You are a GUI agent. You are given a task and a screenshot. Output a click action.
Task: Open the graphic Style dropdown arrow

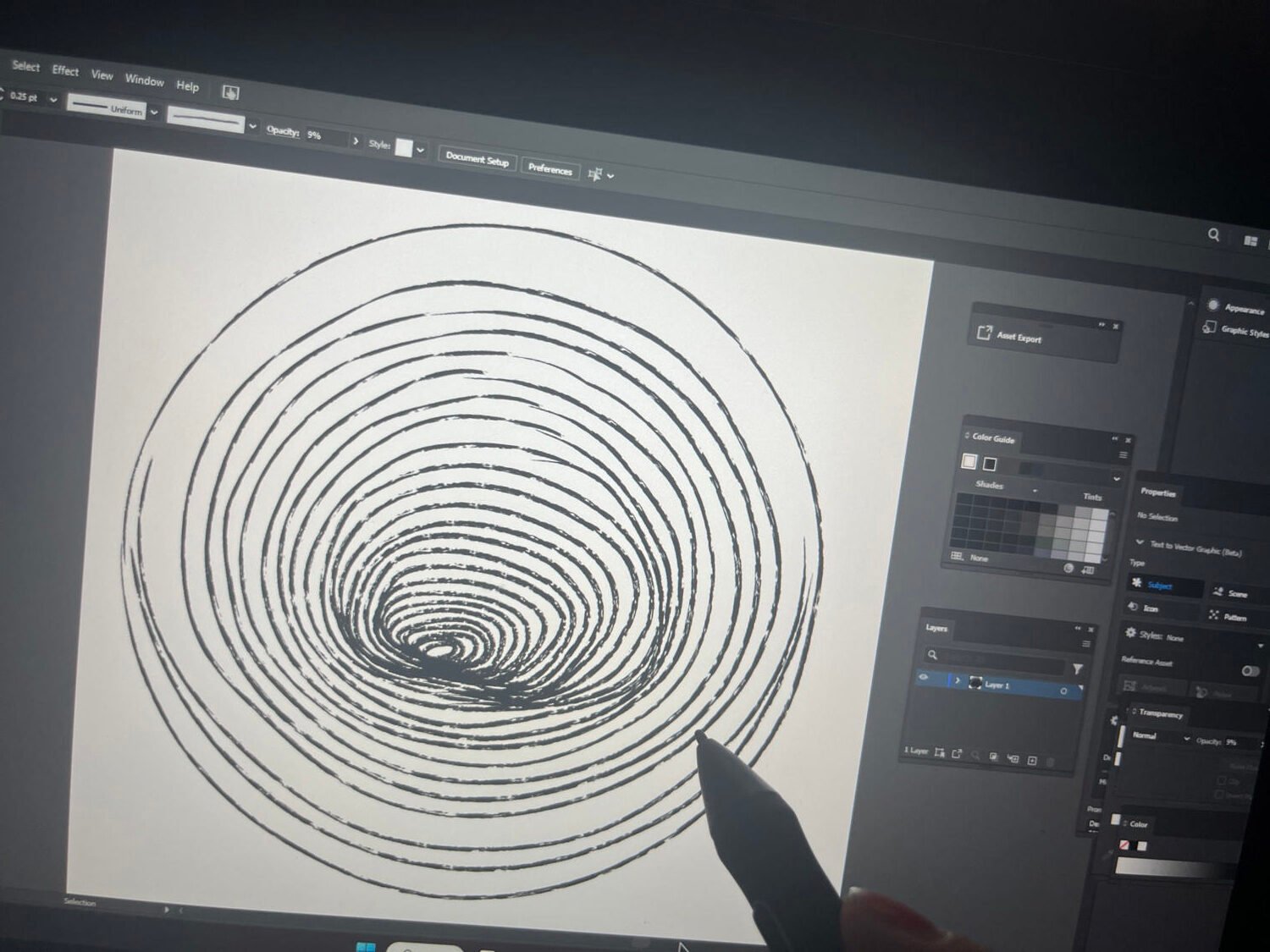(x=420, y=151)
